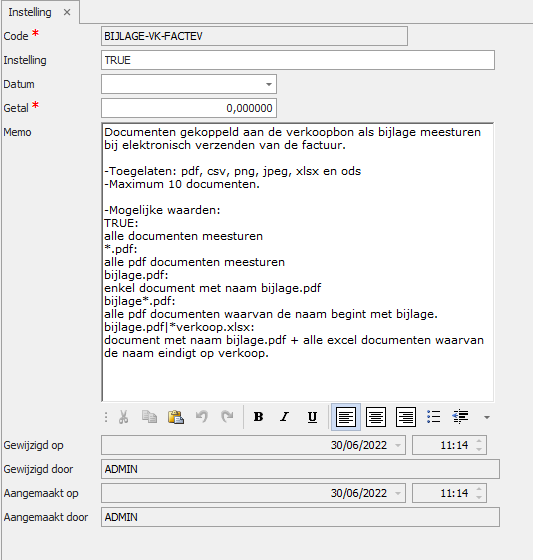
Task: Click the Cut scissors icon in memo toolbar
Action: coord(124,417)
